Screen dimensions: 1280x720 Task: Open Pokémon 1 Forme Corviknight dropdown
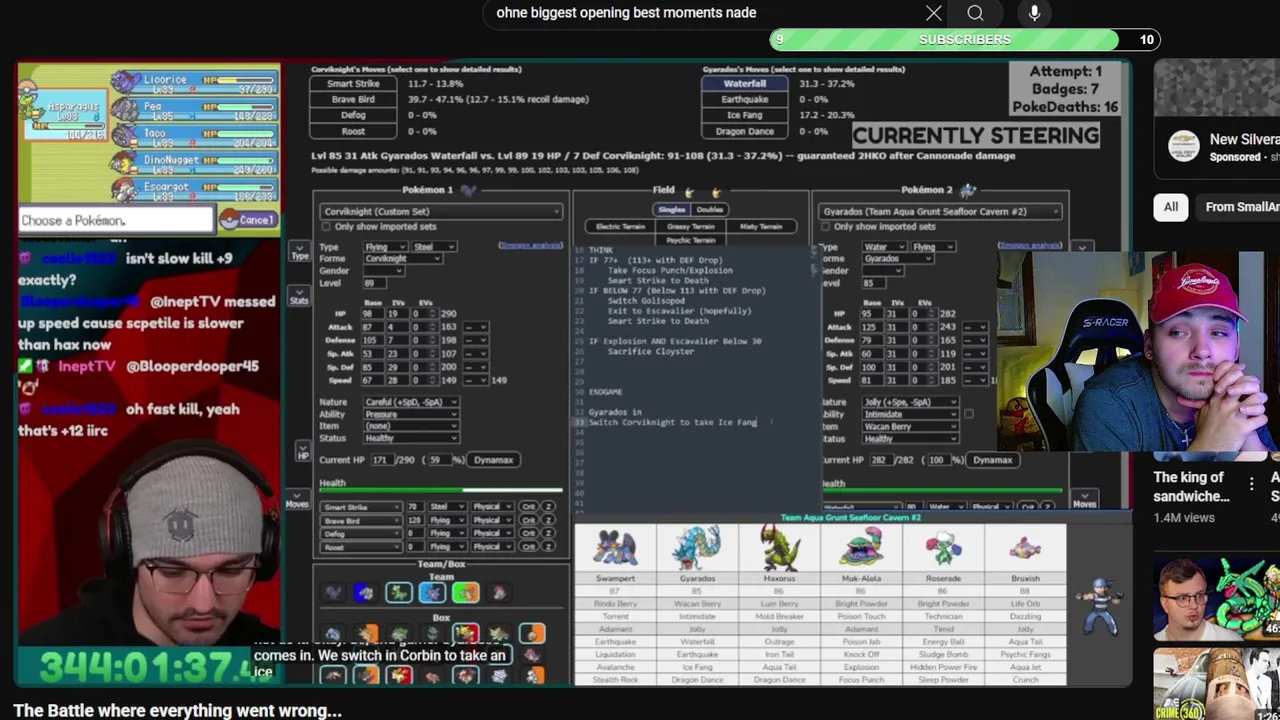[x=402, y=258]
